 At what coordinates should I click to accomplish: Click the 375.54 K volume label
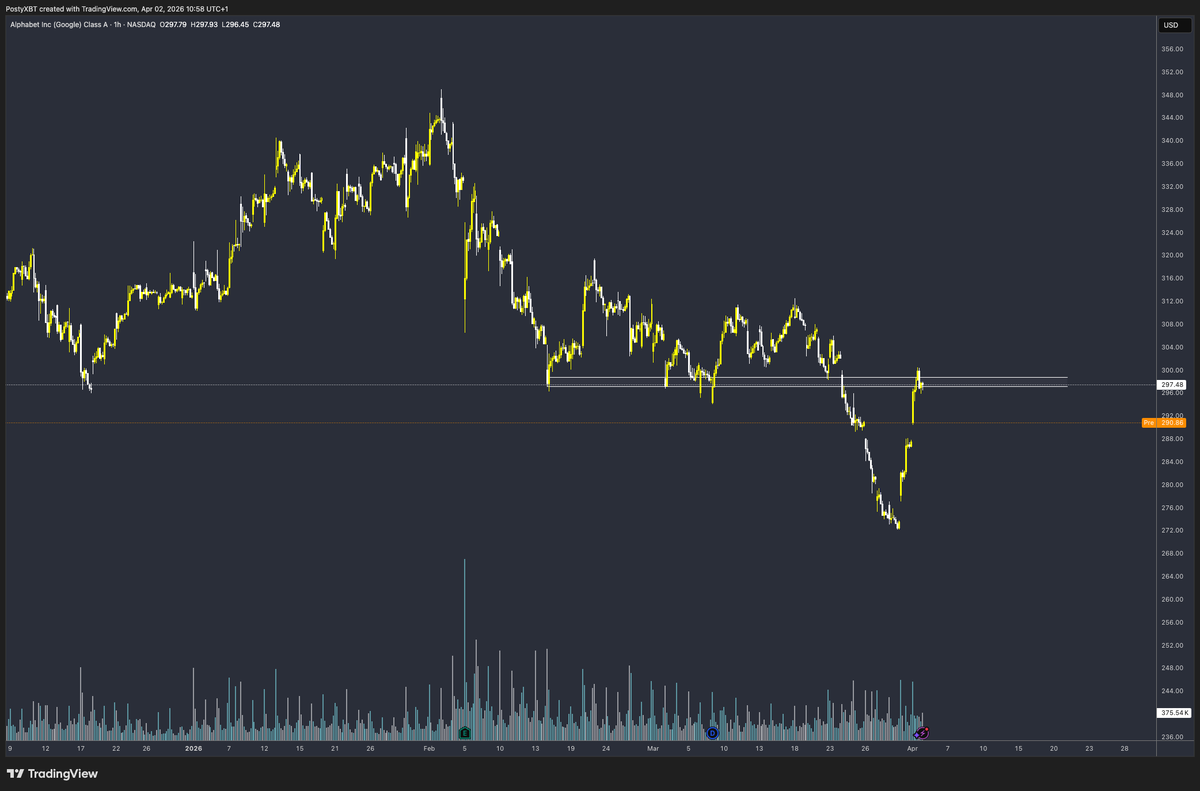(x=1172, y=713)
